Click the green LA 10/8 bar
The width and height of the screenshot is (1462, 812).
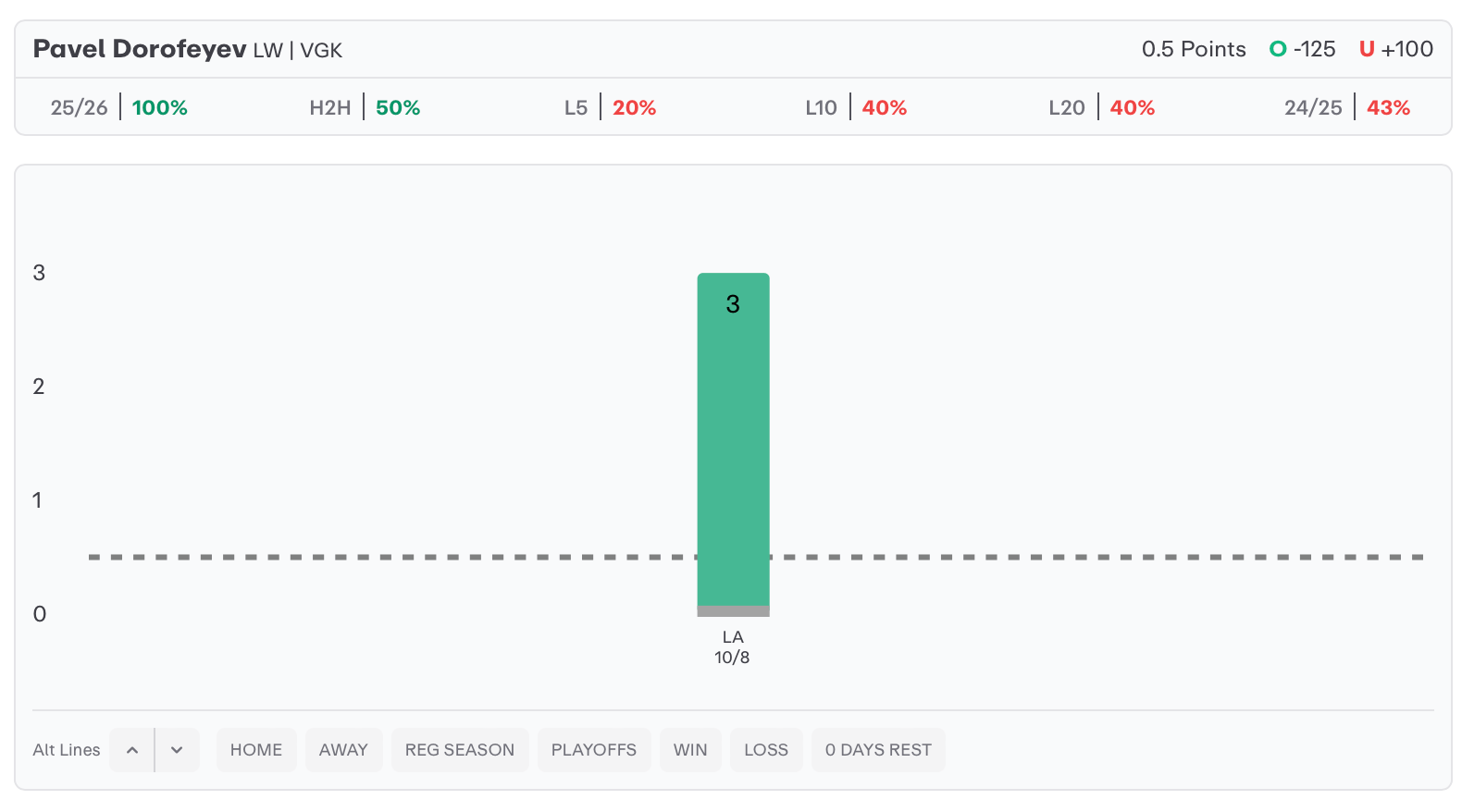click(733, 444)
